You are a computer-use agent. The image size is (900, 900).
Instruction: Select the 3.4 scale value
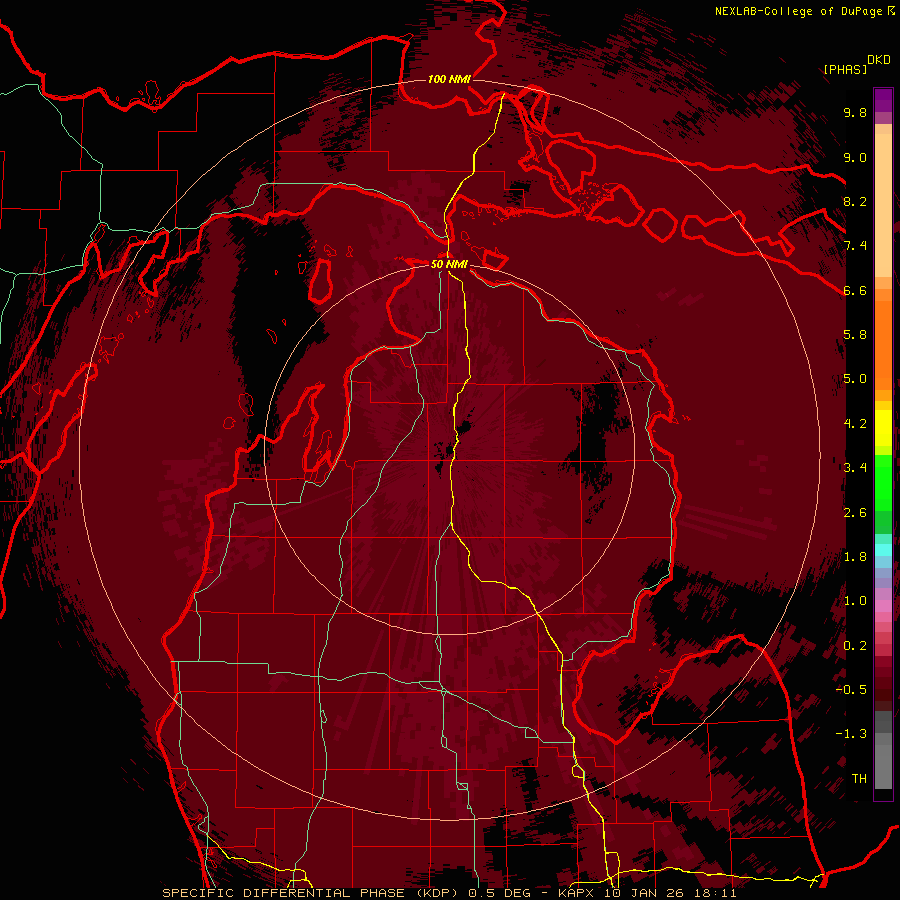pos(855,468)
